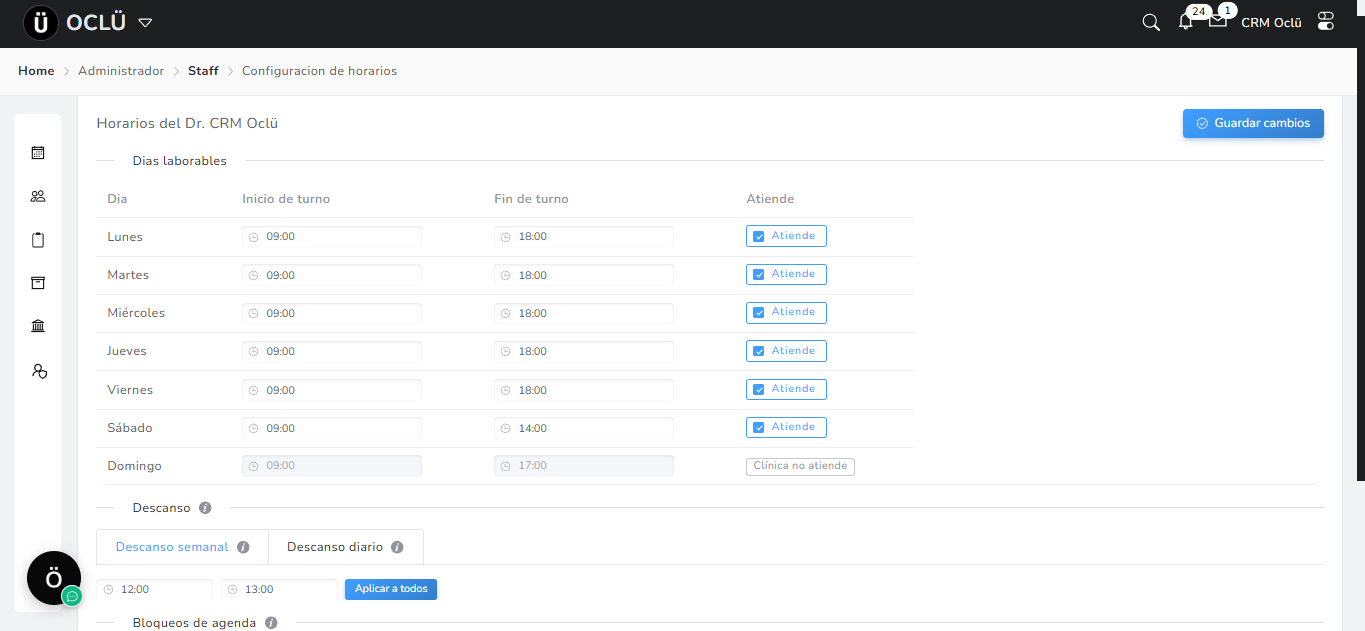Click the Oclü round logo in header

(x=40, y=22)
